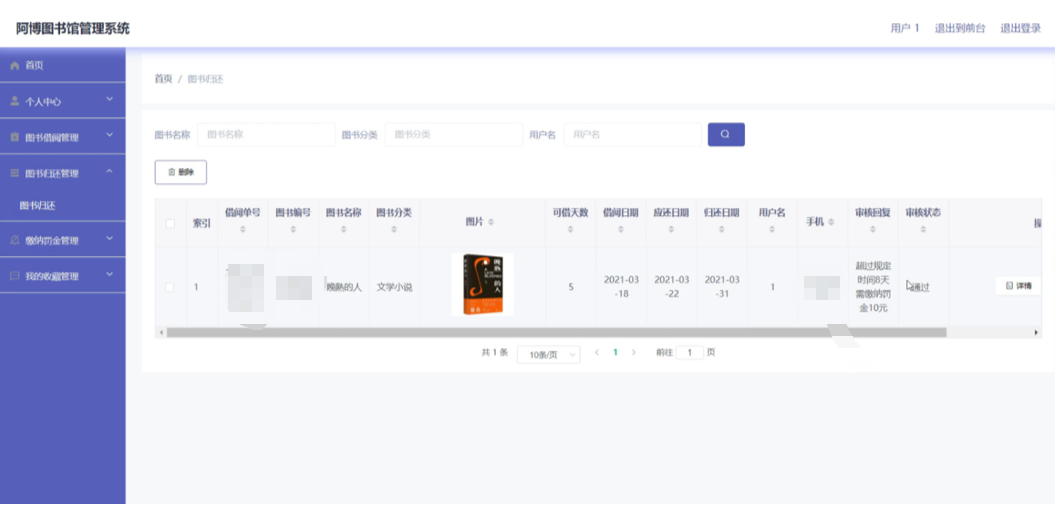The width and height of the screenshot is (1056, 511).
Task: Toggle the select-all checkbox in table header
Action: (x=169, y=223)
